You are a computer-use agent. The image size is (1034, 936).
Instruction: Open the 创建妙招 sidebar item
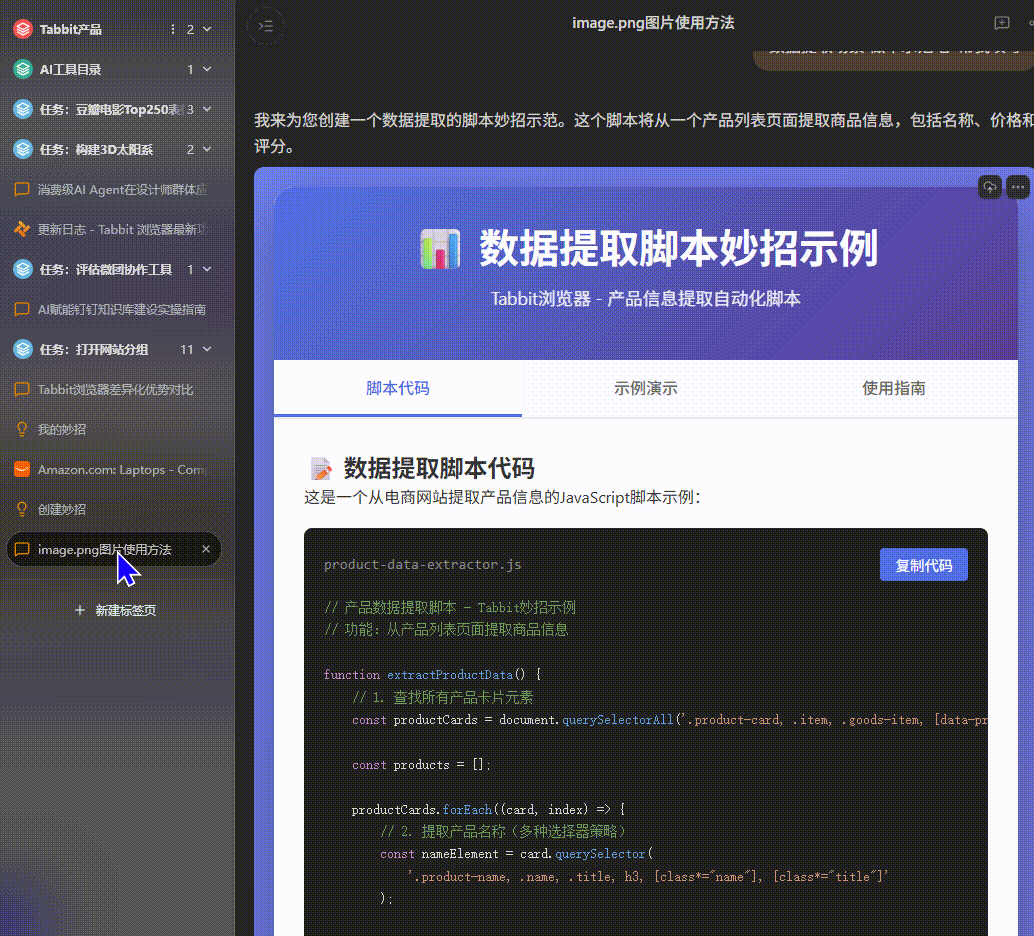click(x=113, y=509)
